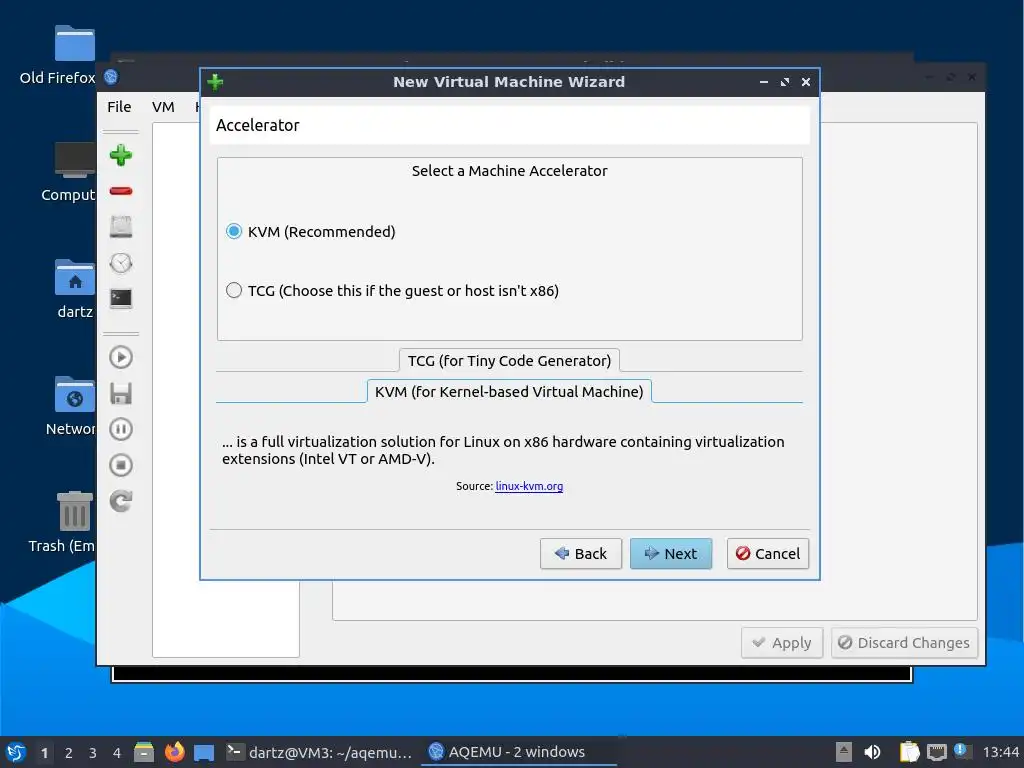Click the clock snapshot icon in AQEMU toolbar
1024x768 pixels.
pos(121,263)
